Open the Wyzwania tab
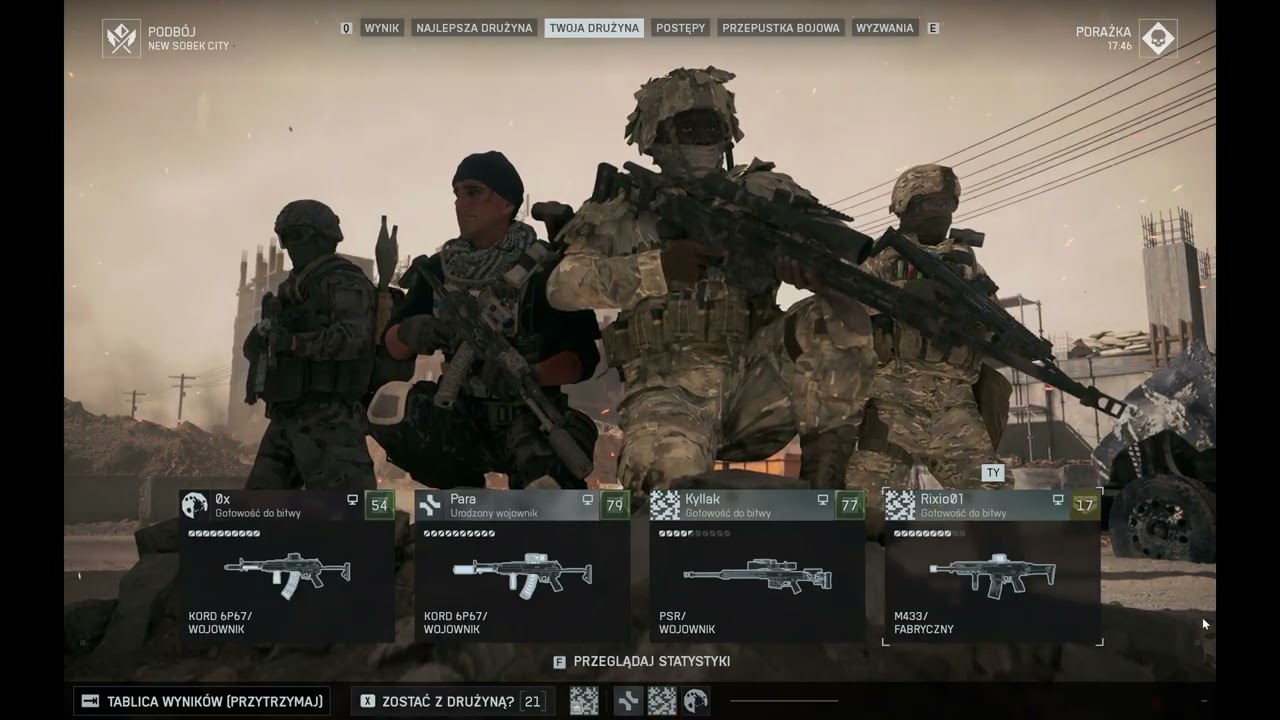This screenshot has width=1280, height=720. point(885,28)
